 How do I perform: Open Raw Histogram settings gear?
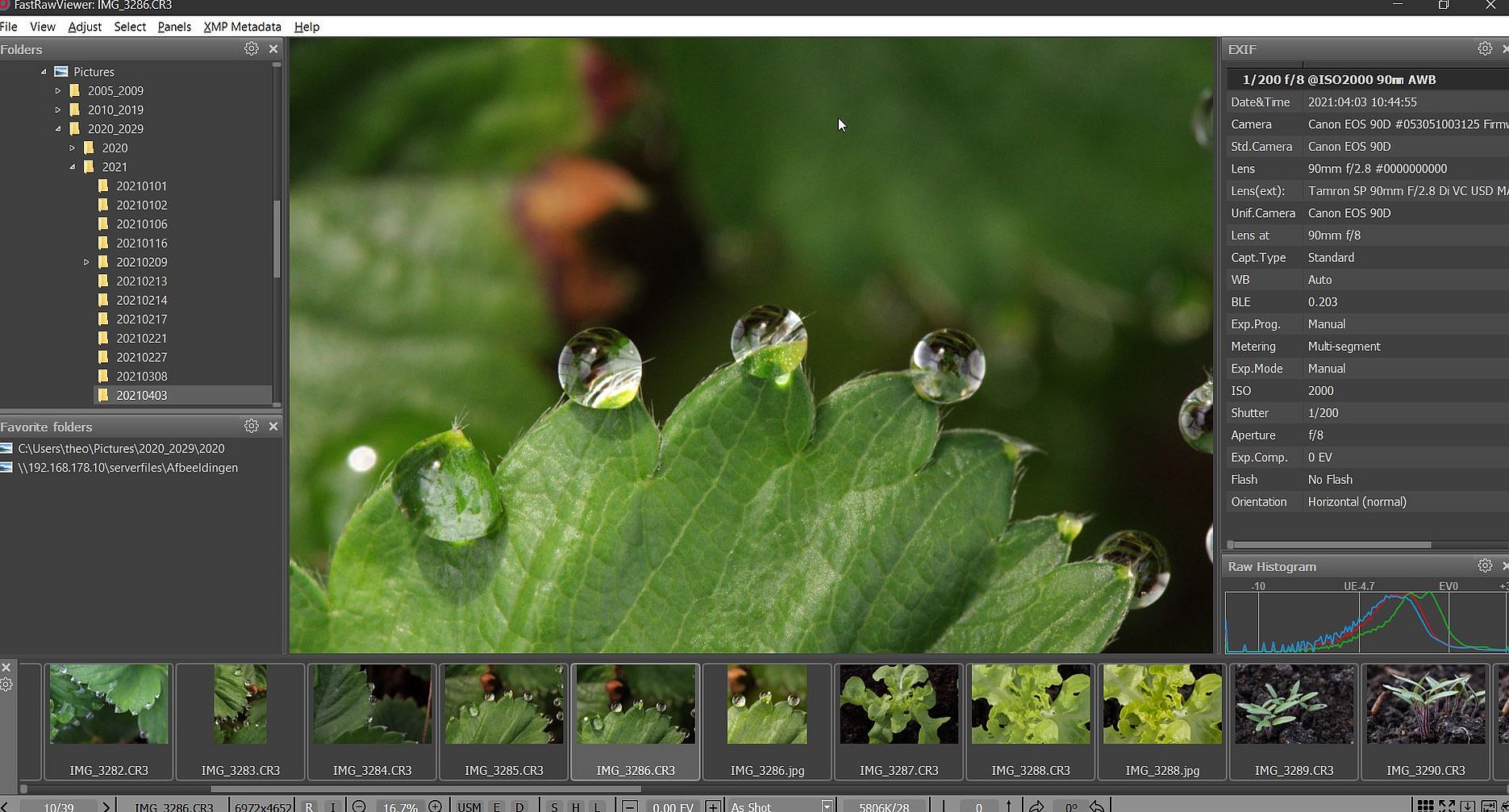[x=1484, y=566]
